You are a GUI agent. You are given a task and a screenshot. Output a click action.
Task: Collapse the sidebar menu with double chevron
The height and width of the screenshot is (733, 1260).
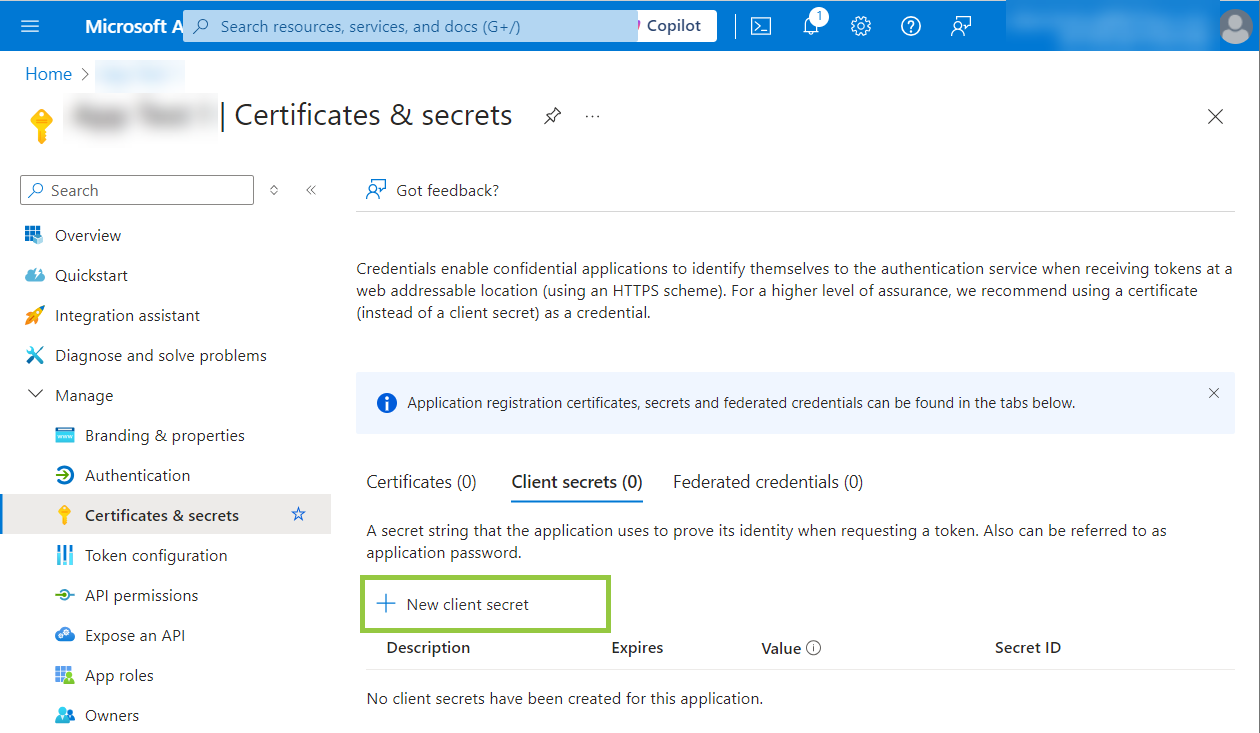point(311,190)
